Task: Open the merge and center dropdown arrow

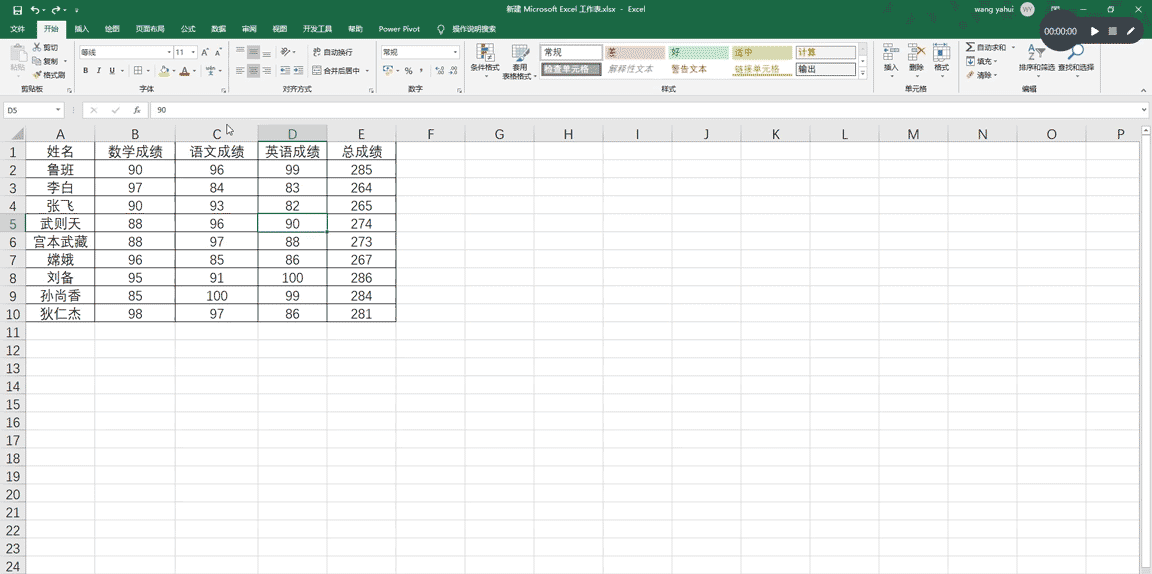Action: [366, 71]
